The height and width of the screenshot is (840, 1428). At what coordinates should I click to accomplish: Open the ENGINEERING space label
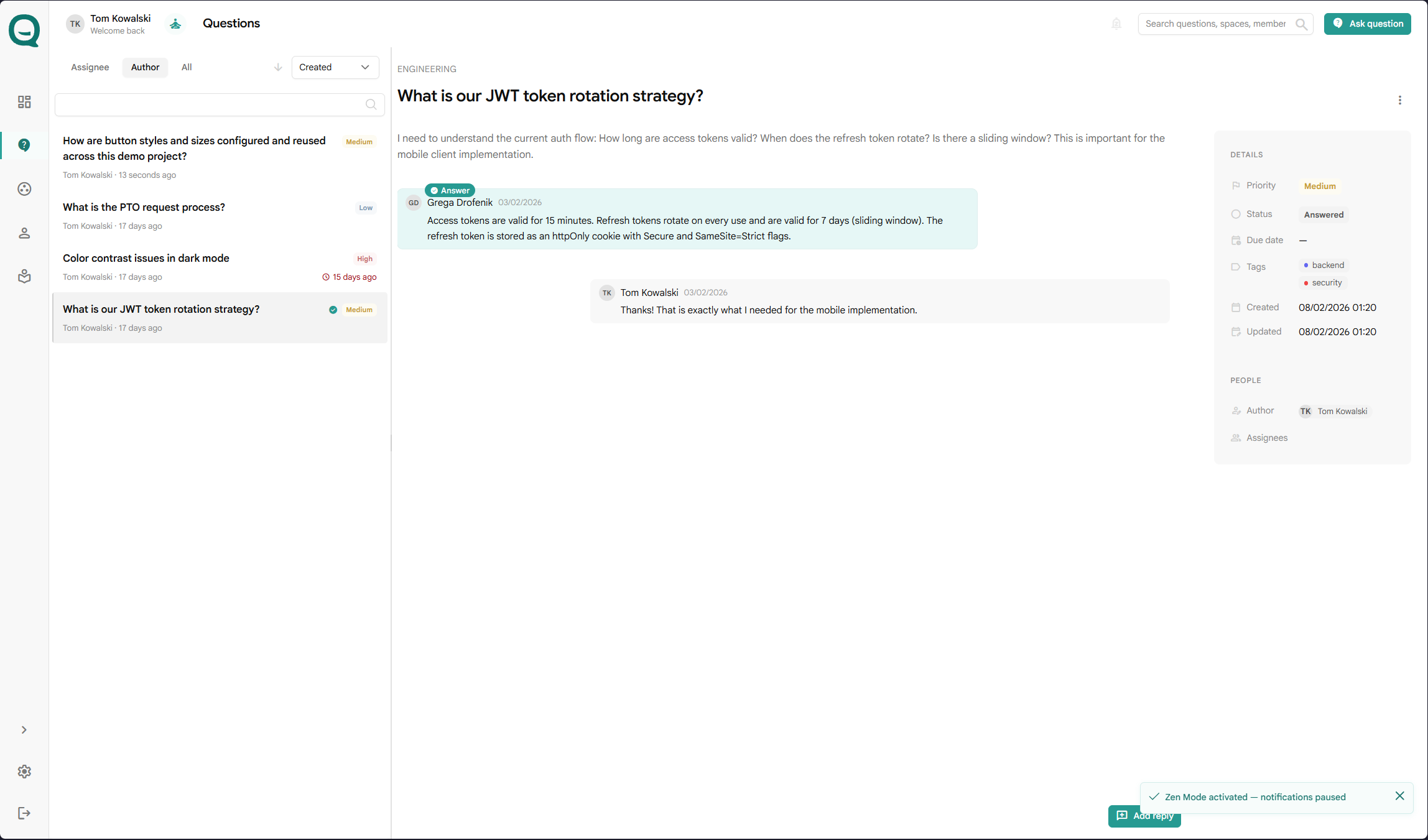pyautogui.click(x=427, y=69)
